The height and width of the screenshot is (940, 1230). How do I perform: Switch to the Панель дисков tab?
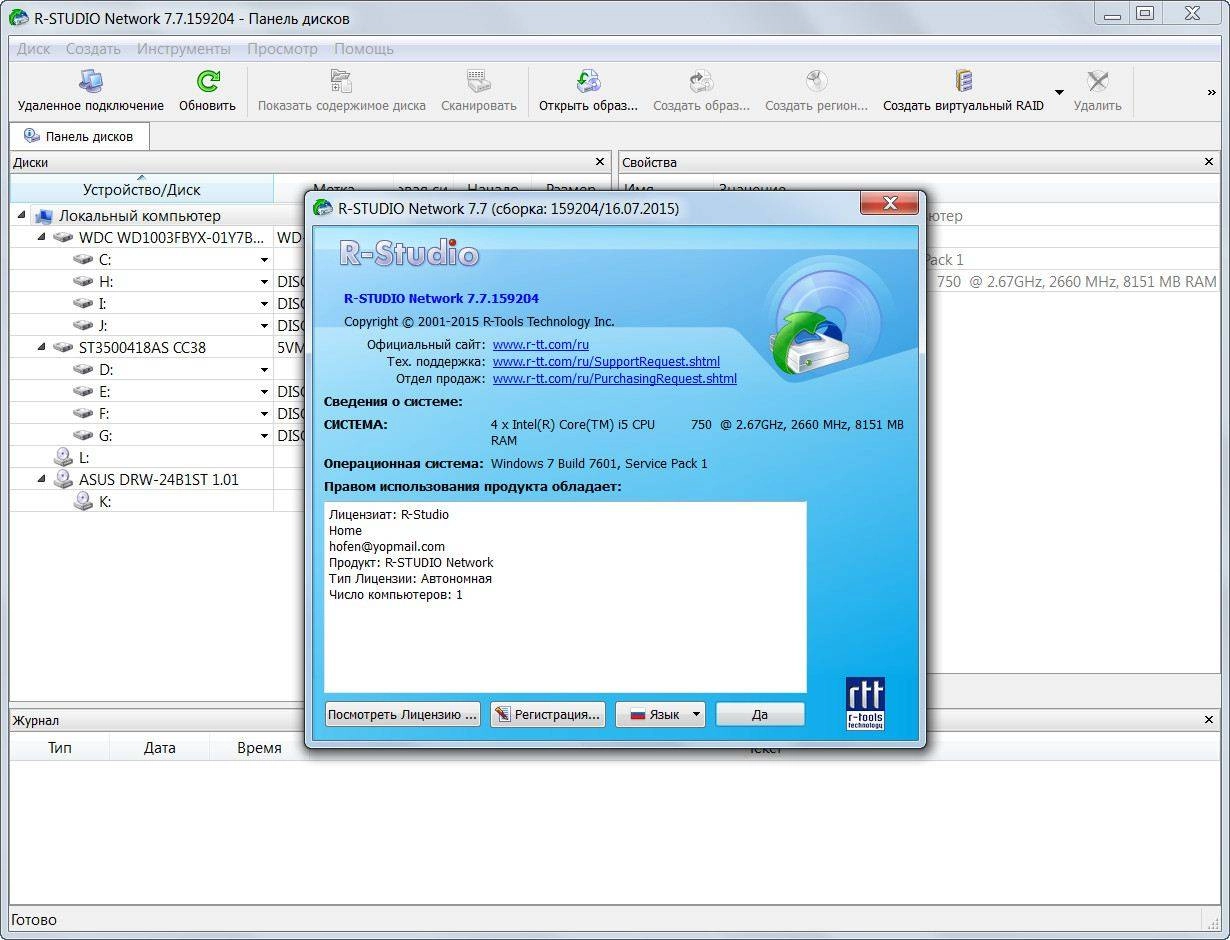(79, 136)
